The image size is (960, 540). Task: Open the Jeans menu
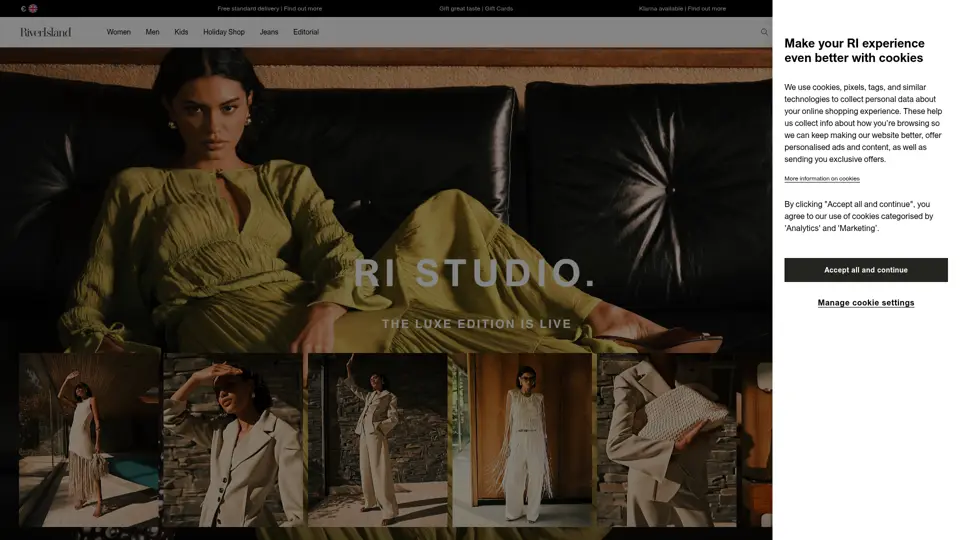269,32
